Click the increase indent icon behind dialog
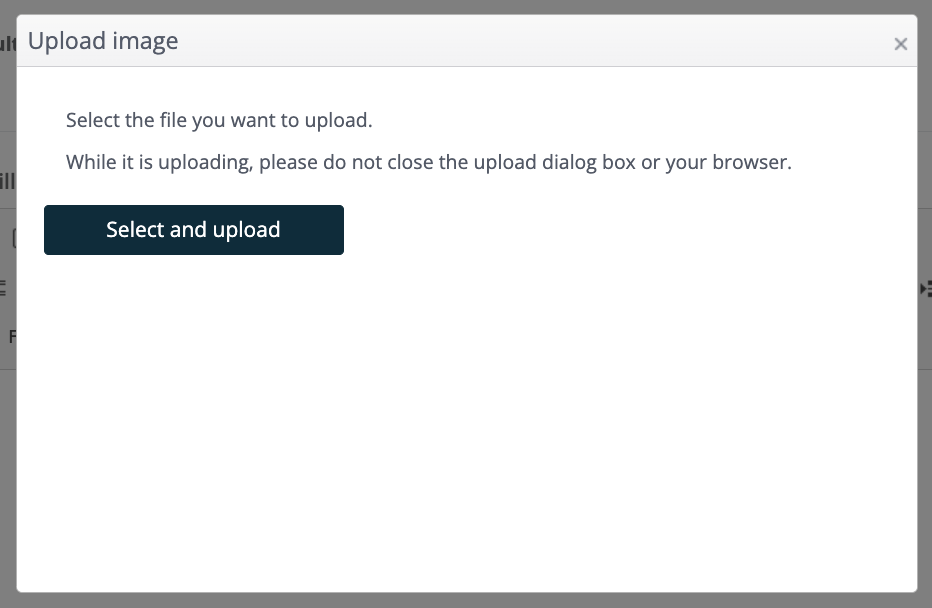This screenshot has height=608, width=932. [925, 289]
